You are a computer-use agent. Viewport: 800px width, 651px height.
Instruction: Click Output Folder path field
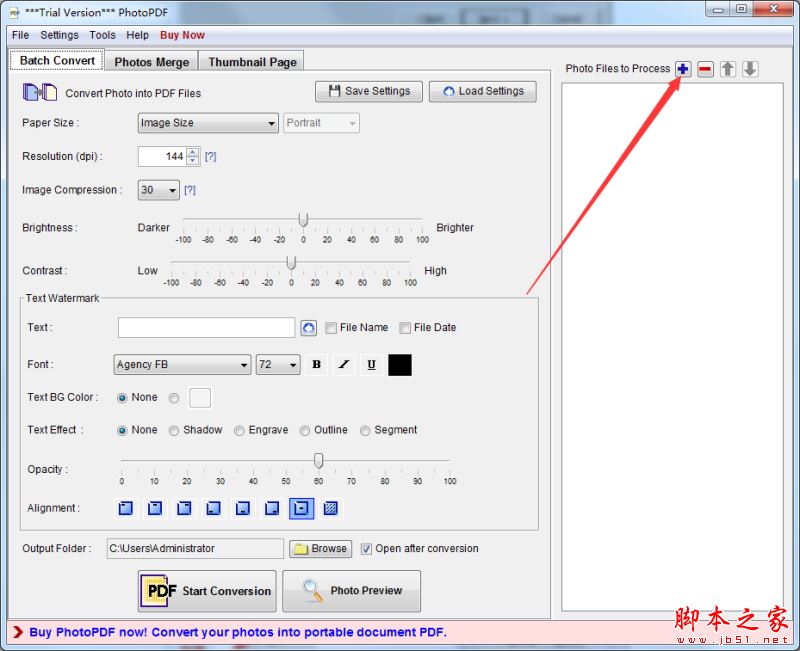(x=195, y=549)
